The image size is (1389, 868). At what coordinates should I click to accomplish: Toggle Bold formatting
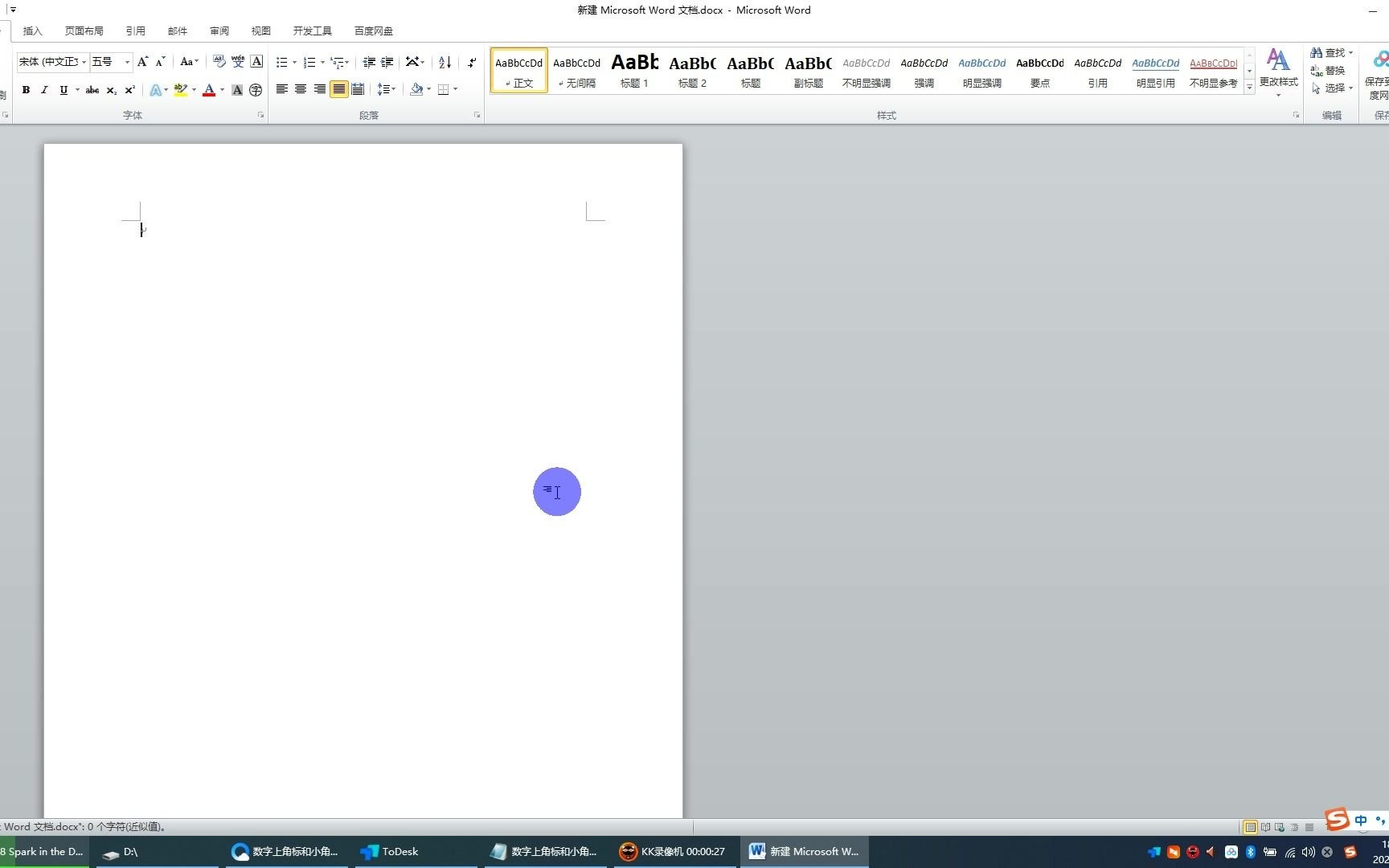26,90
